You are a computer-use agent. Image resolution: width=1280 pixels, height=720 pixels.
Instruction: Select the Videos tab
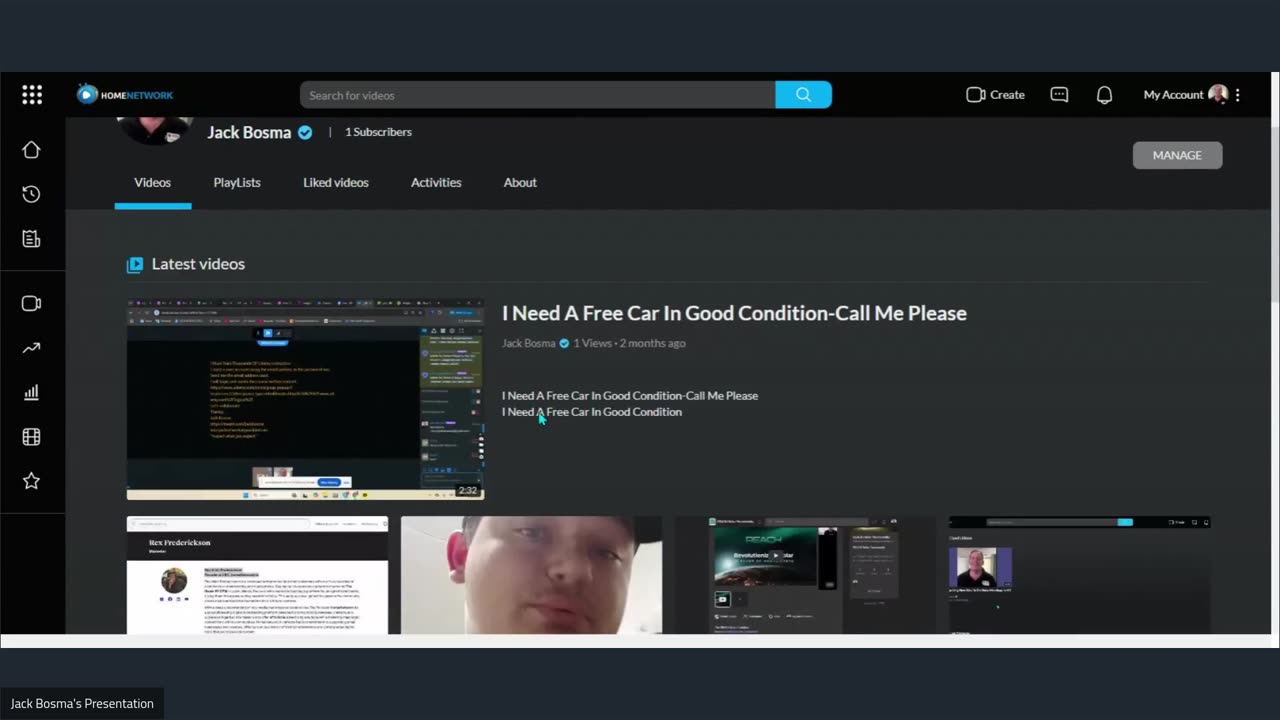click(x=153, y=182)
